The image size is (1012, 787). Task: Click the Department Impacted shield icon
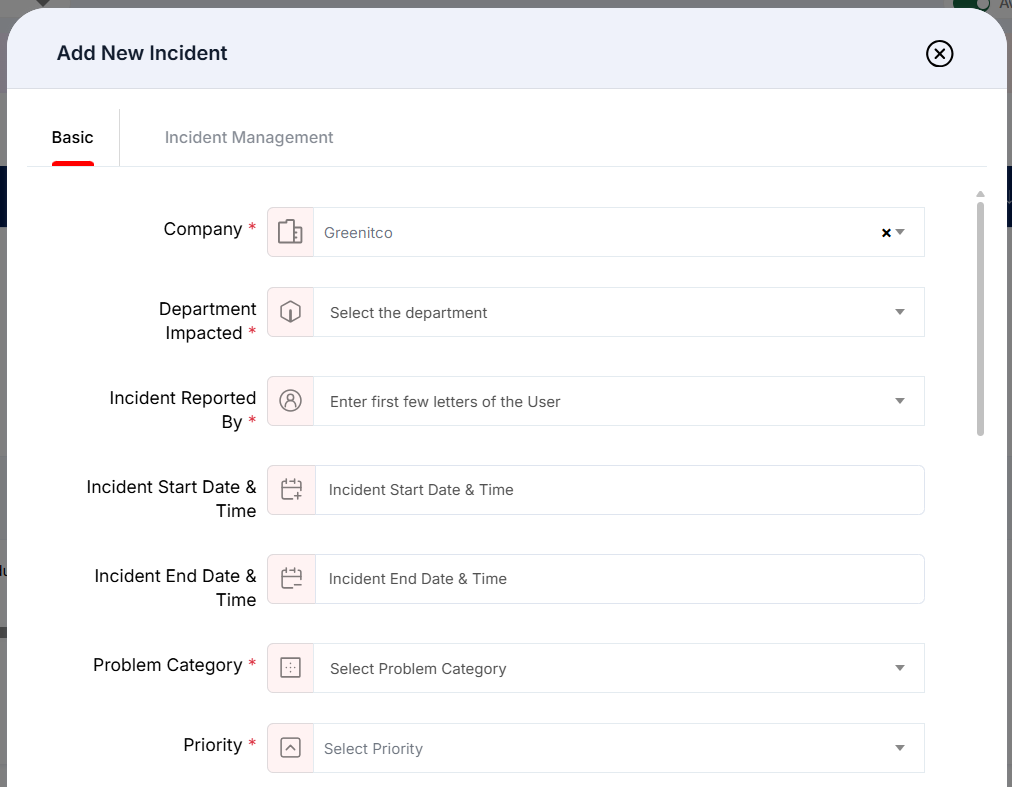click(x=290, y=312)
